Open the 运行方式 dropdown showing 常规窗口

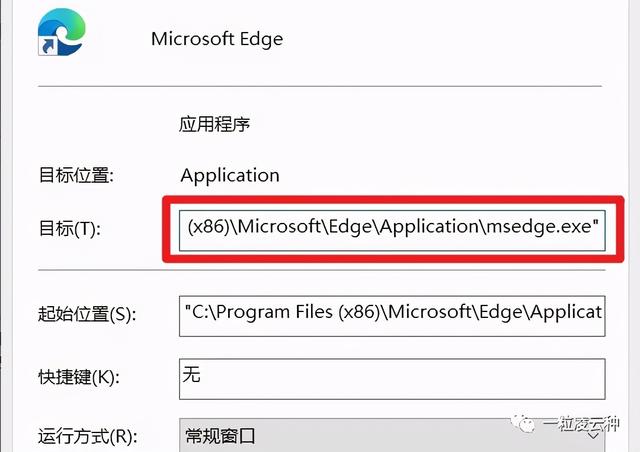(x=392, y=436)
